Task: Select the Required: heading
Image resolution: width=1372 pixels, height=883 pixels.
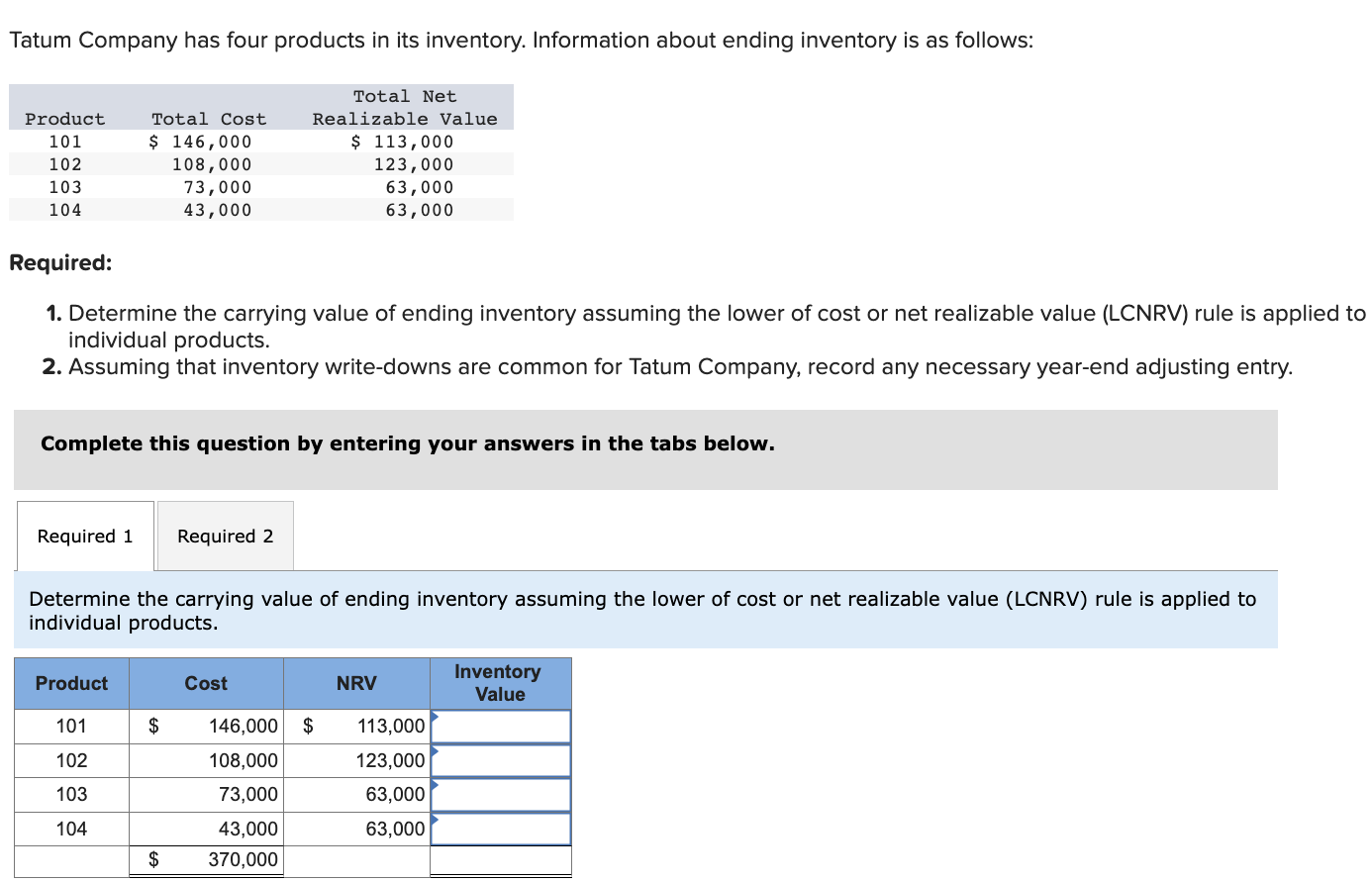Action: click(x=60, y=262)
